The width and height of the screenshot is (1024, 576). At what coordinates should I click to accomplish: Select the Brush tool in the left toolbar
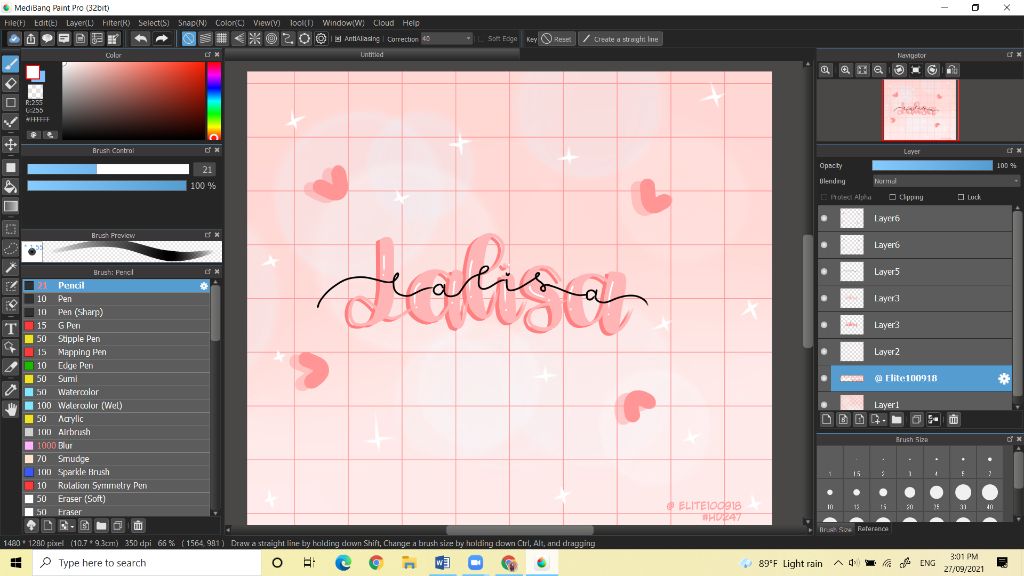(x=10, y=64)
